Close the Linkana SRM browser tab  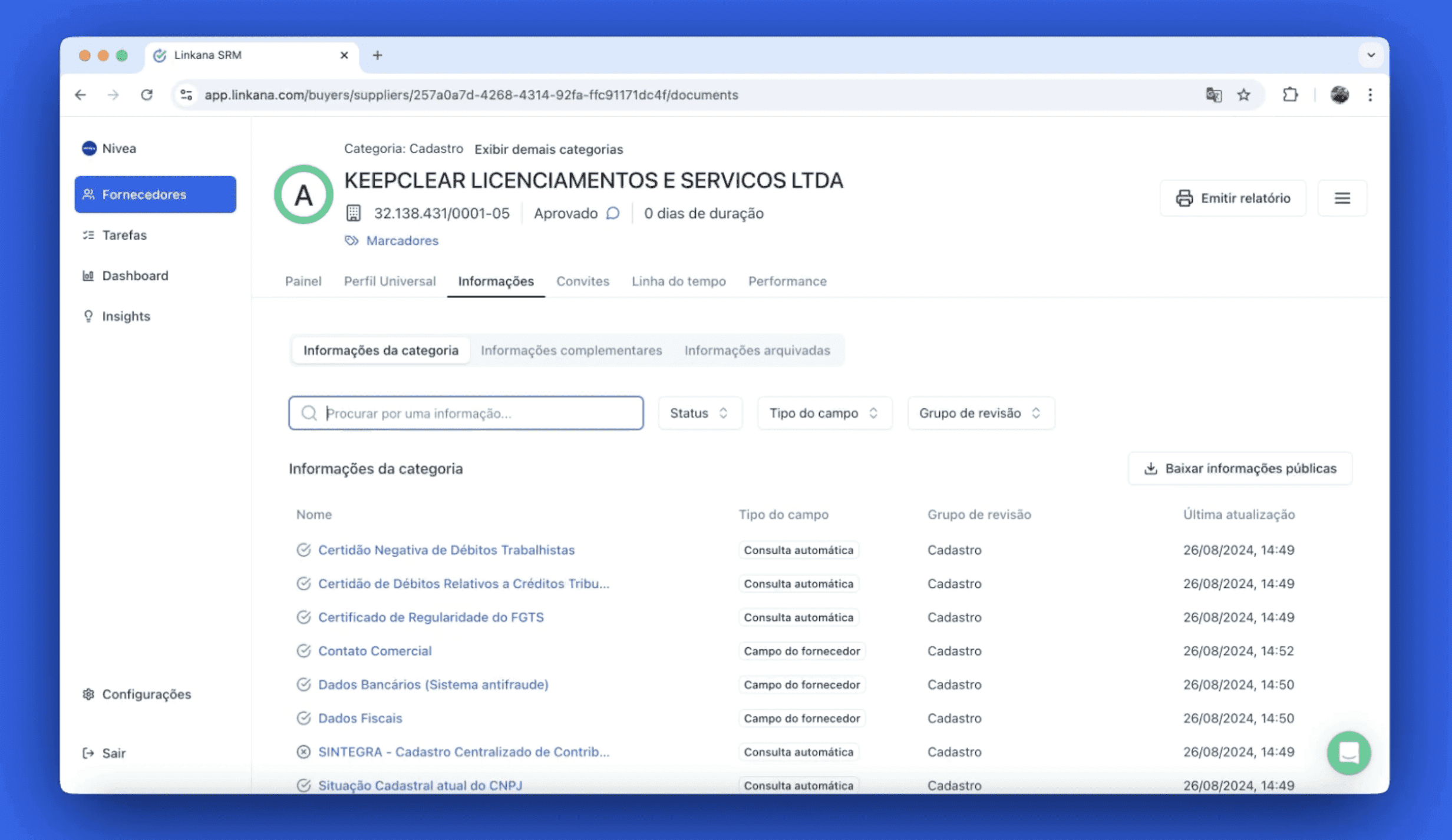click(344, 55)
